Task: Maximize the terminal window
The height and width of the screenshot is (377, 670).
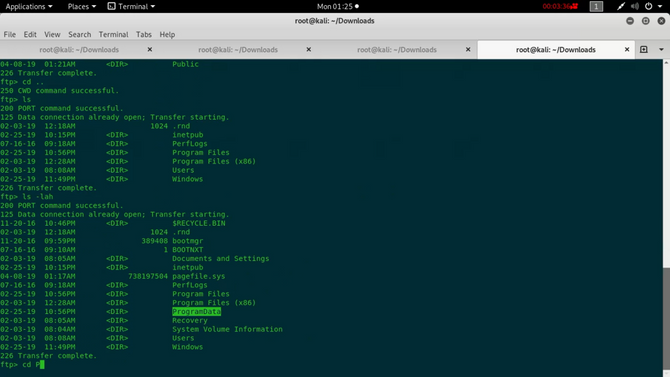Action: pyautogui.click(x=646, y=21)
